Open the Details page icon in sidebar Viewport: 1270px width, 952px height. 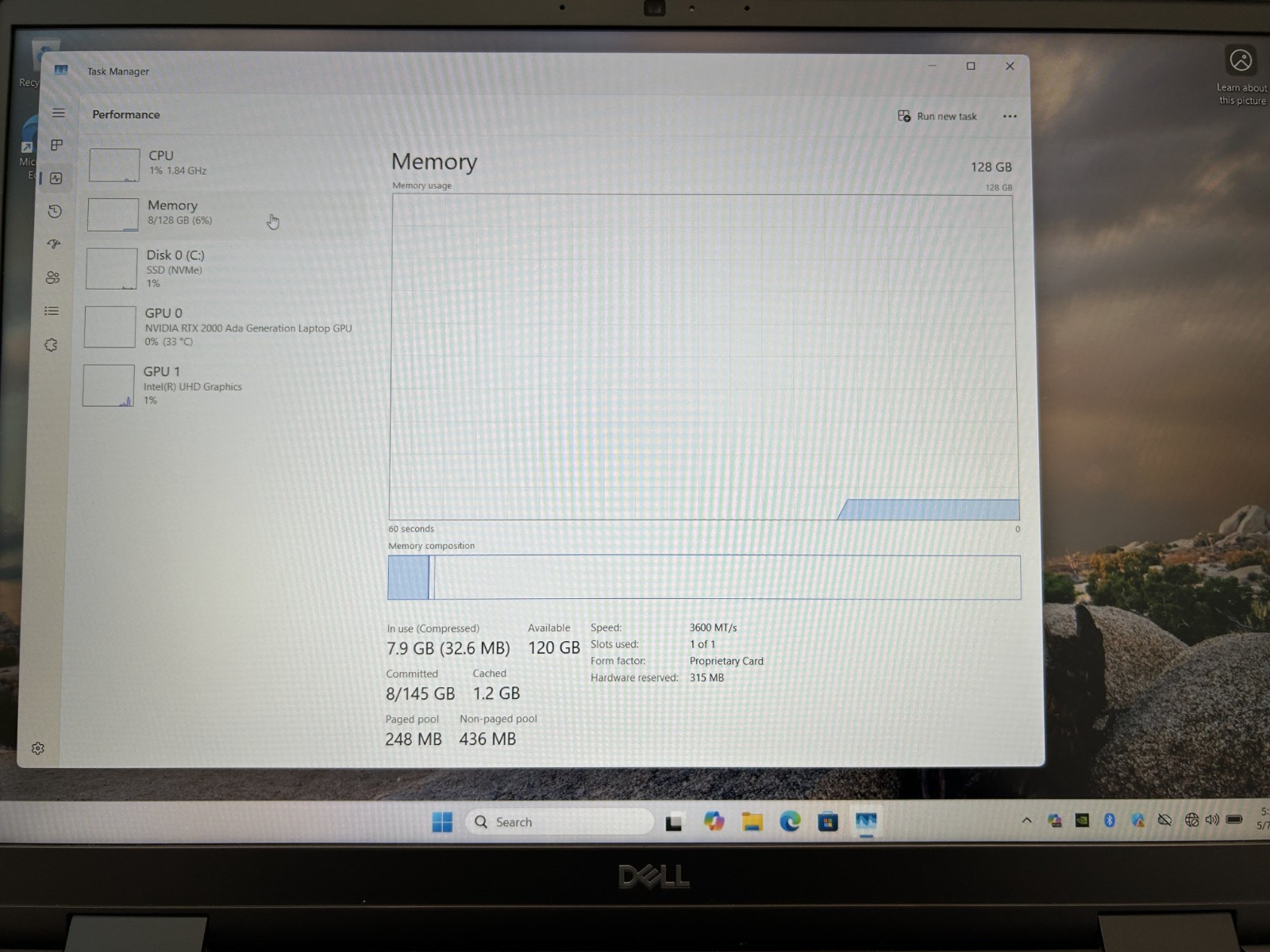[52, 311]
